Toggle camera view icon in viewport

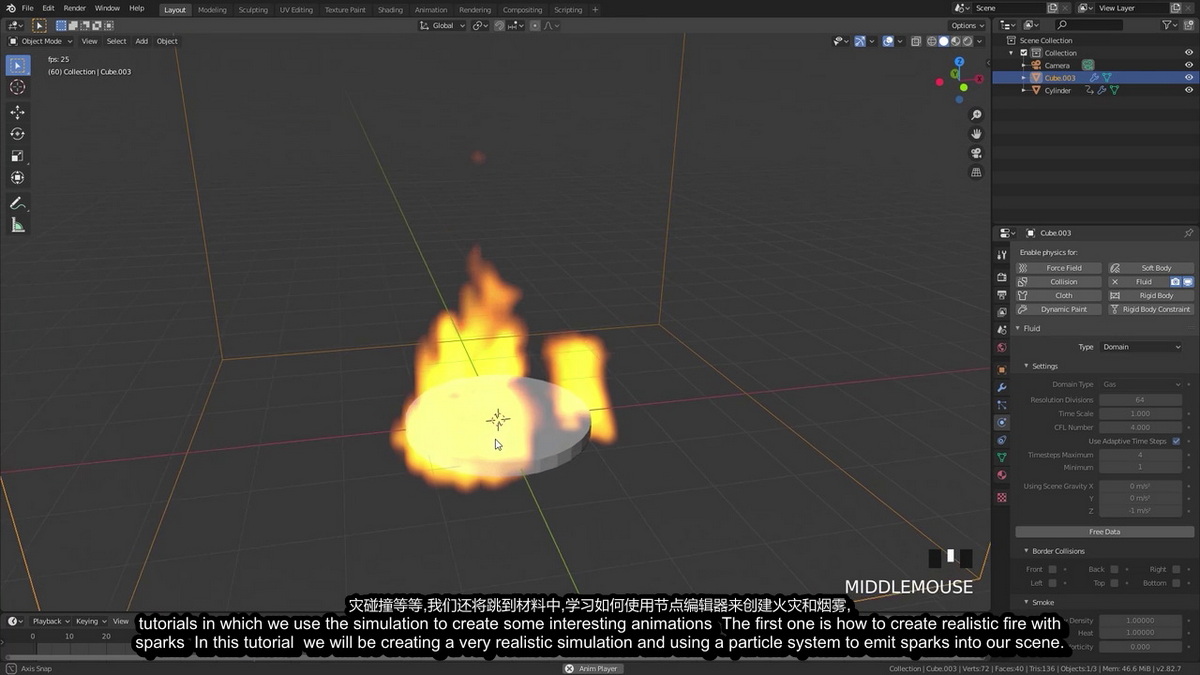click(976, 153)
